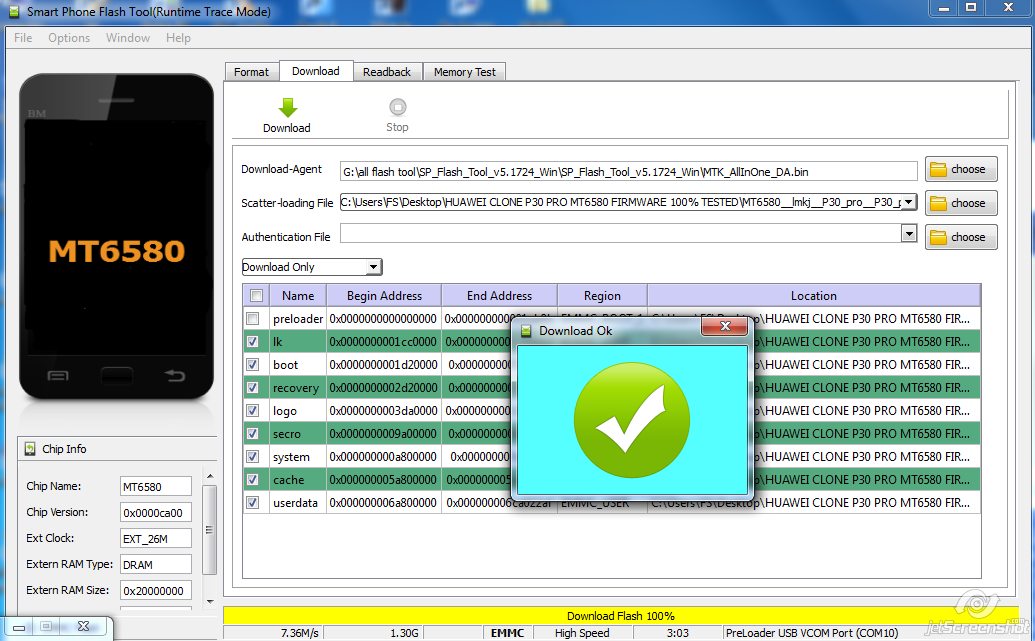Close the small toolbar at bottom-left
Screen dimensions: 1035x641
84,626
